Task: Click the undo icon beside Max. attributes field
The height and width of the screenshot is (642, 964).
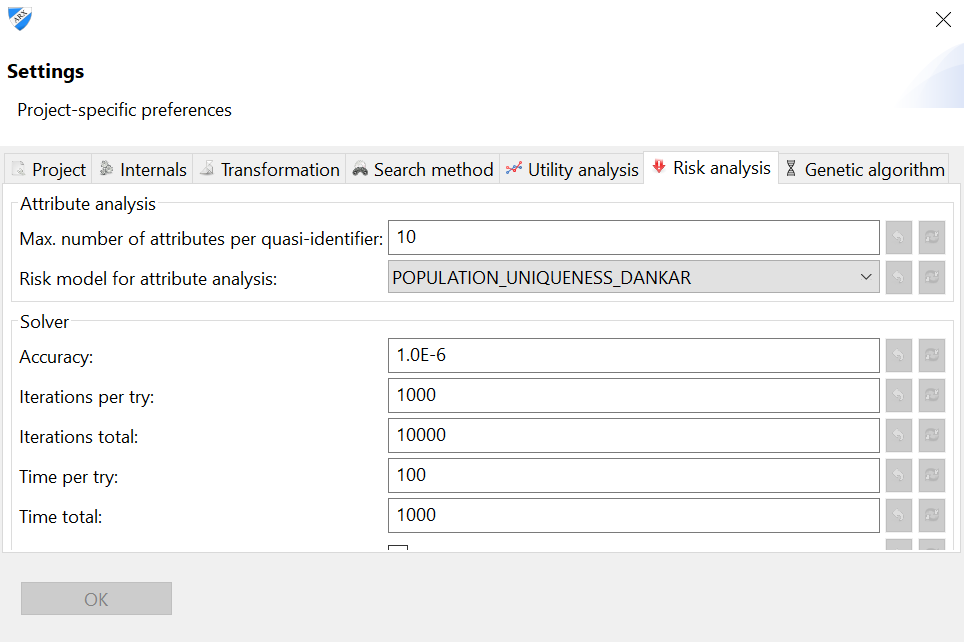Action: pyautogui.click(x=898, y=237)
